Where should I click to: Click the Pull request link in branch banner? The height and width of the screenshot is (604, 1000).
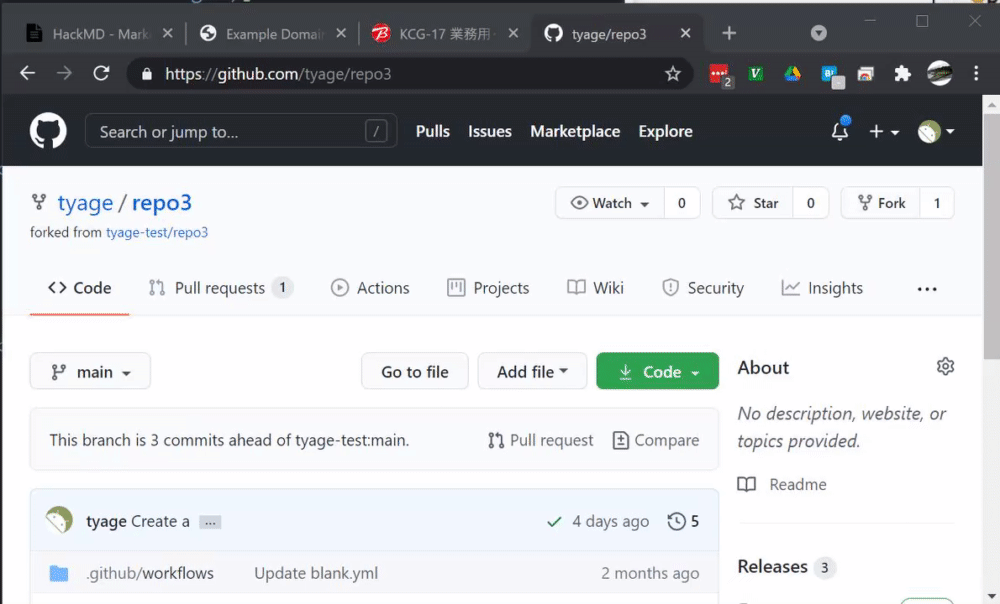[x=541, y=440]
